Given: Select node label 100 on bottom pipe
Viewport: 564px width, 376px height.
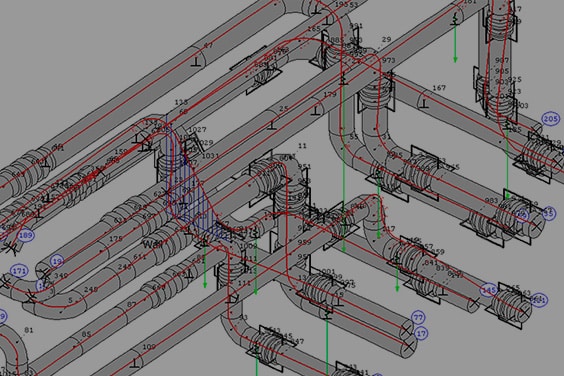Looking at the screenshot, I should pos(149,347).
